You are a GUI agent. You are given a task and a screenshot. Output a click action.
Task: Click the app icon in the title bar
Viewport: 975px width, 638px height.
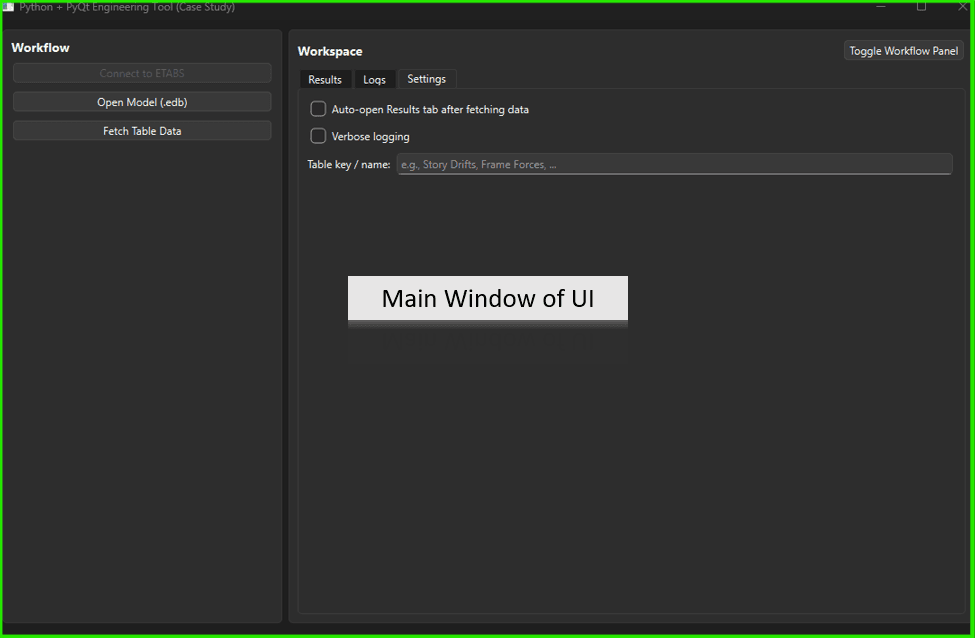tap(9, 7)
